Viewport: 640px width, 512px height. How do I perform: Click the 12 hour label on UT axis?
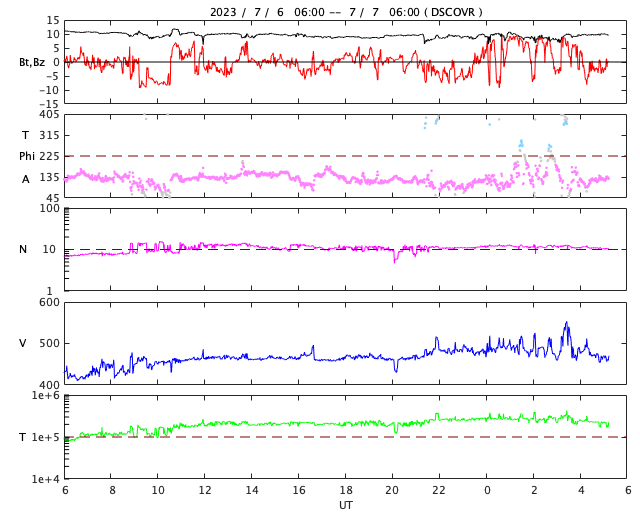click(x=205, y=490)
